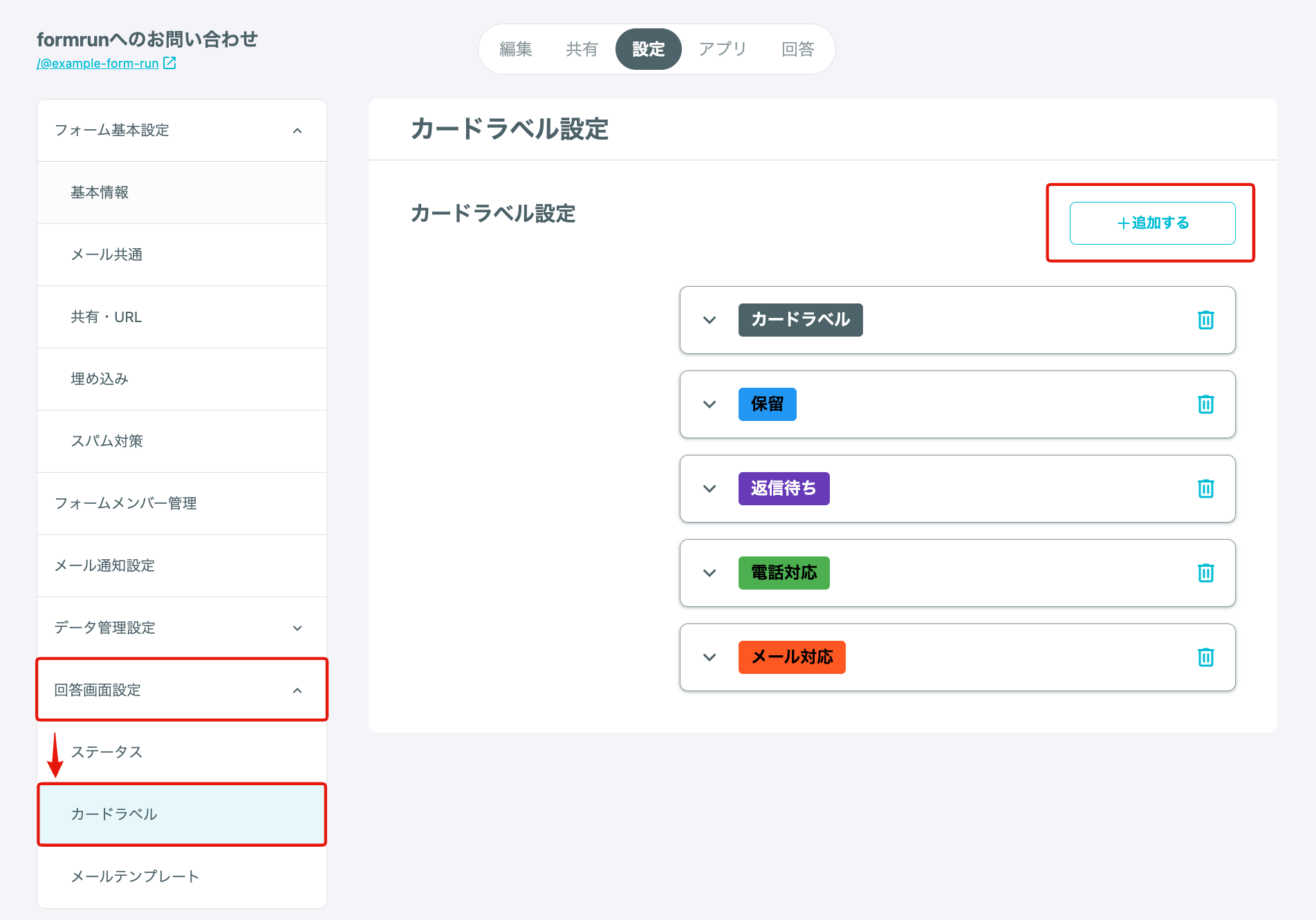Open the アプリ tab
1316x920 pixels.
point(722,49)
